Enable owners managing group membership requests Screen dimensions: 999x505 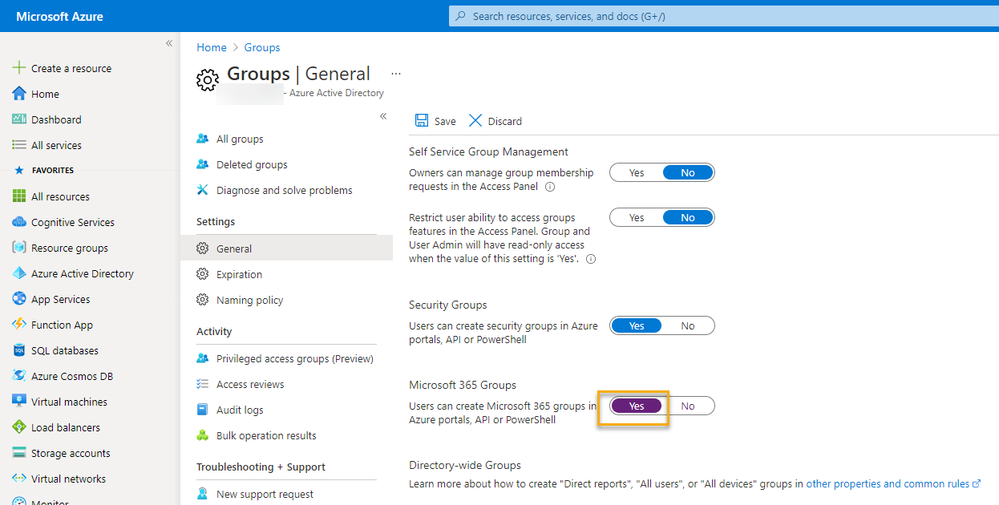click(x=636, y=173)
